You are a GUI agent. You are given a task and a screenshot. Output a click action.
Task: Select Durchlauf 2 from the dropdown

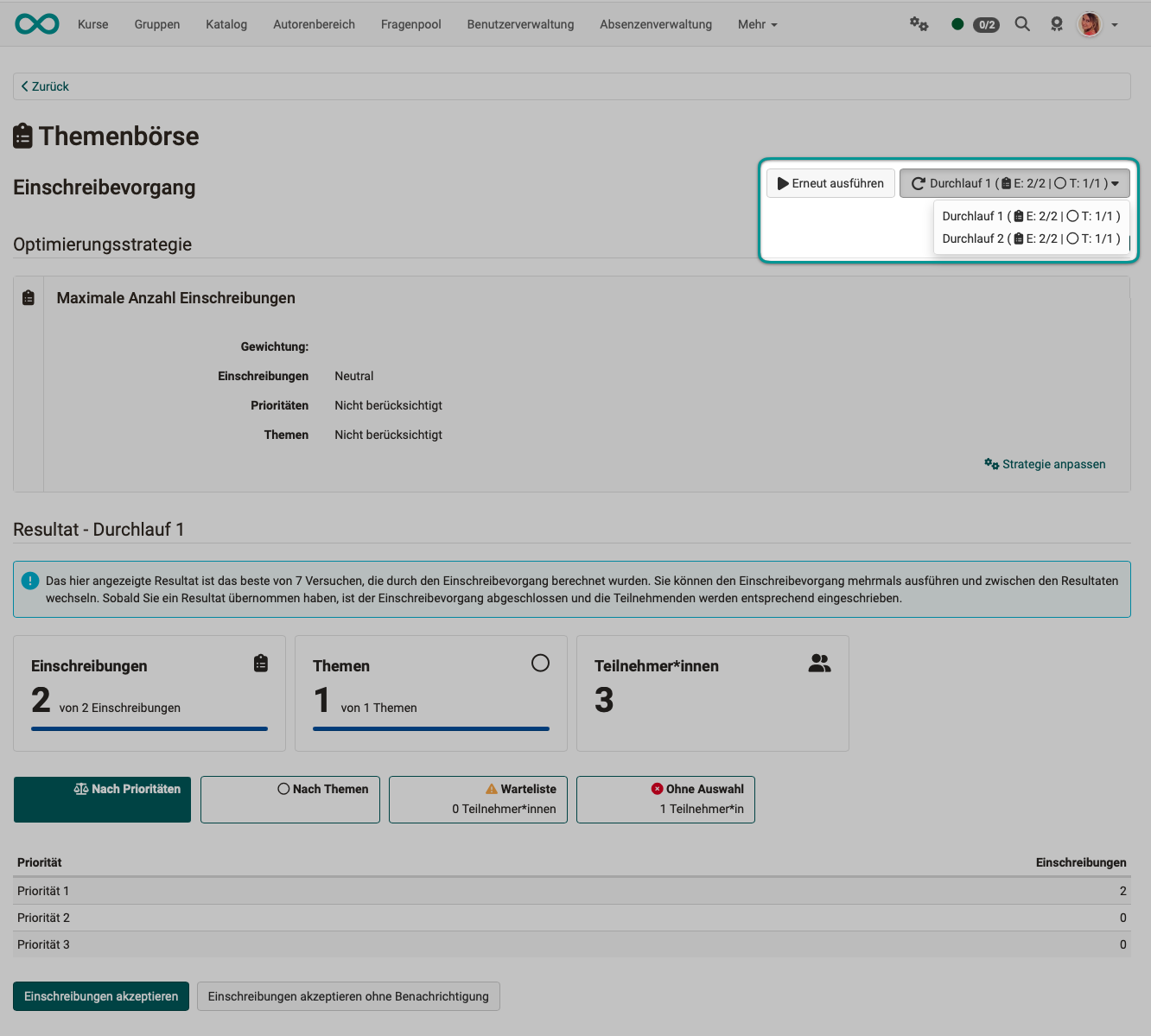[x=1031, y=238]
